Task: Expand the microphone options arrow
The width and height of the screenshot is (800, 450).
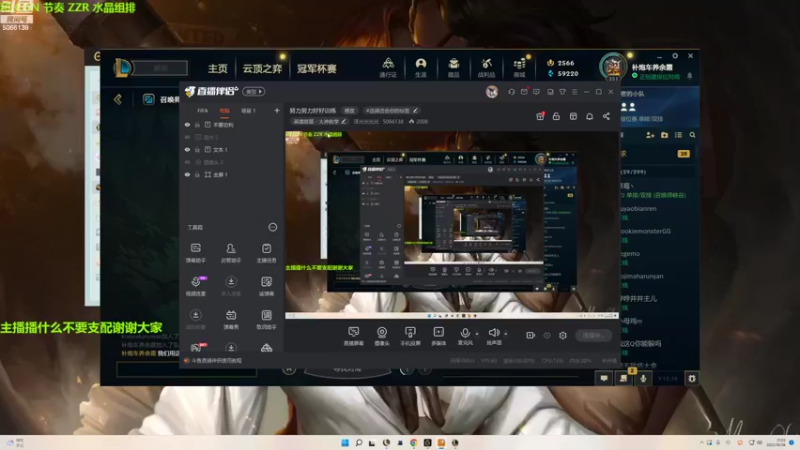Action: pyautogui.click(x=477, y=334)
